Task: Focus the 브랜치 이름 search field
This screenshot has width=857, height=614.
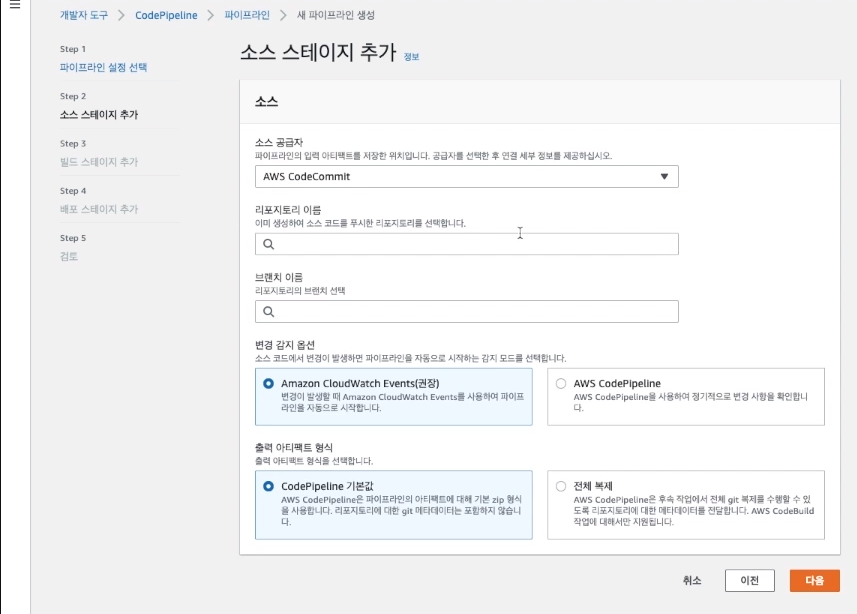Action: (x=467, y=312)
